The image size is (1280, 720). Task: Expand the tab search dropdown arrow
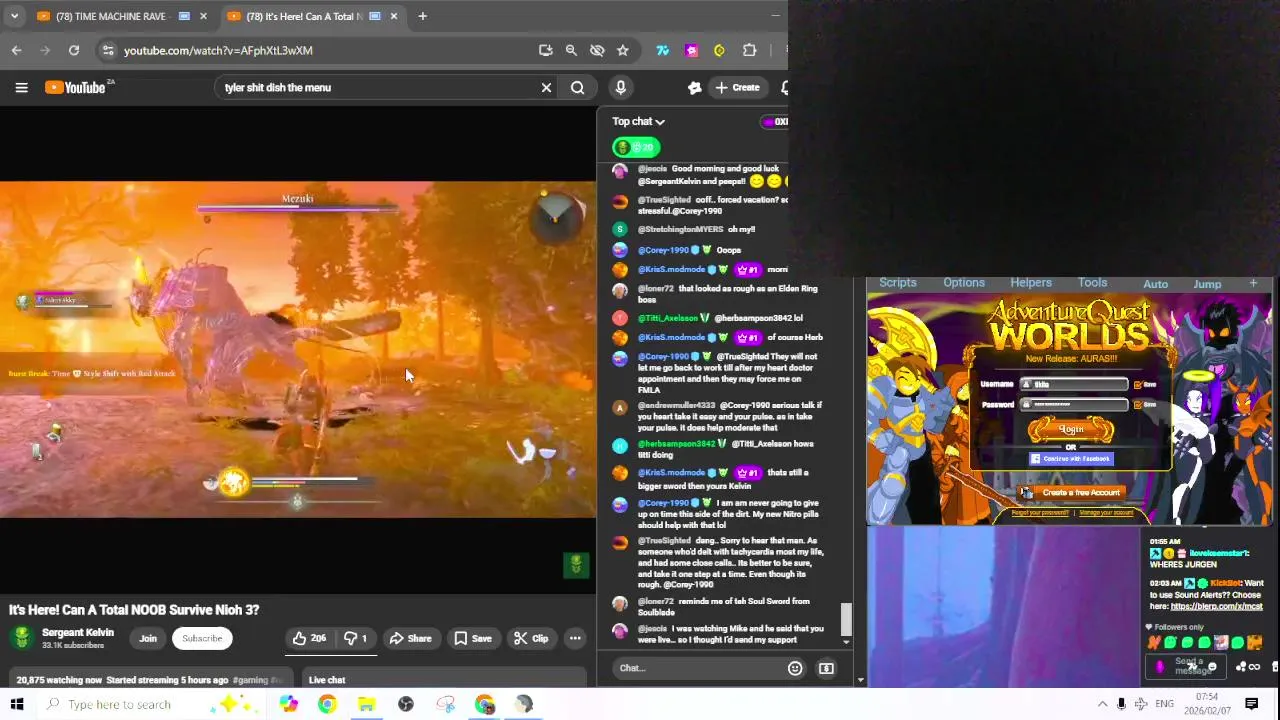tap(14, 16)
